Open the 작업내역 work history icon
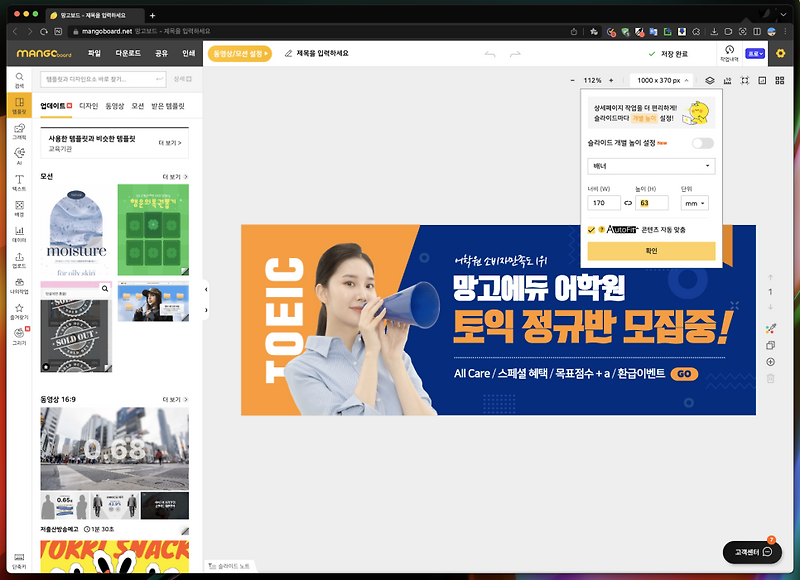This screenshot has width=800, height=580. click(730, 53)
